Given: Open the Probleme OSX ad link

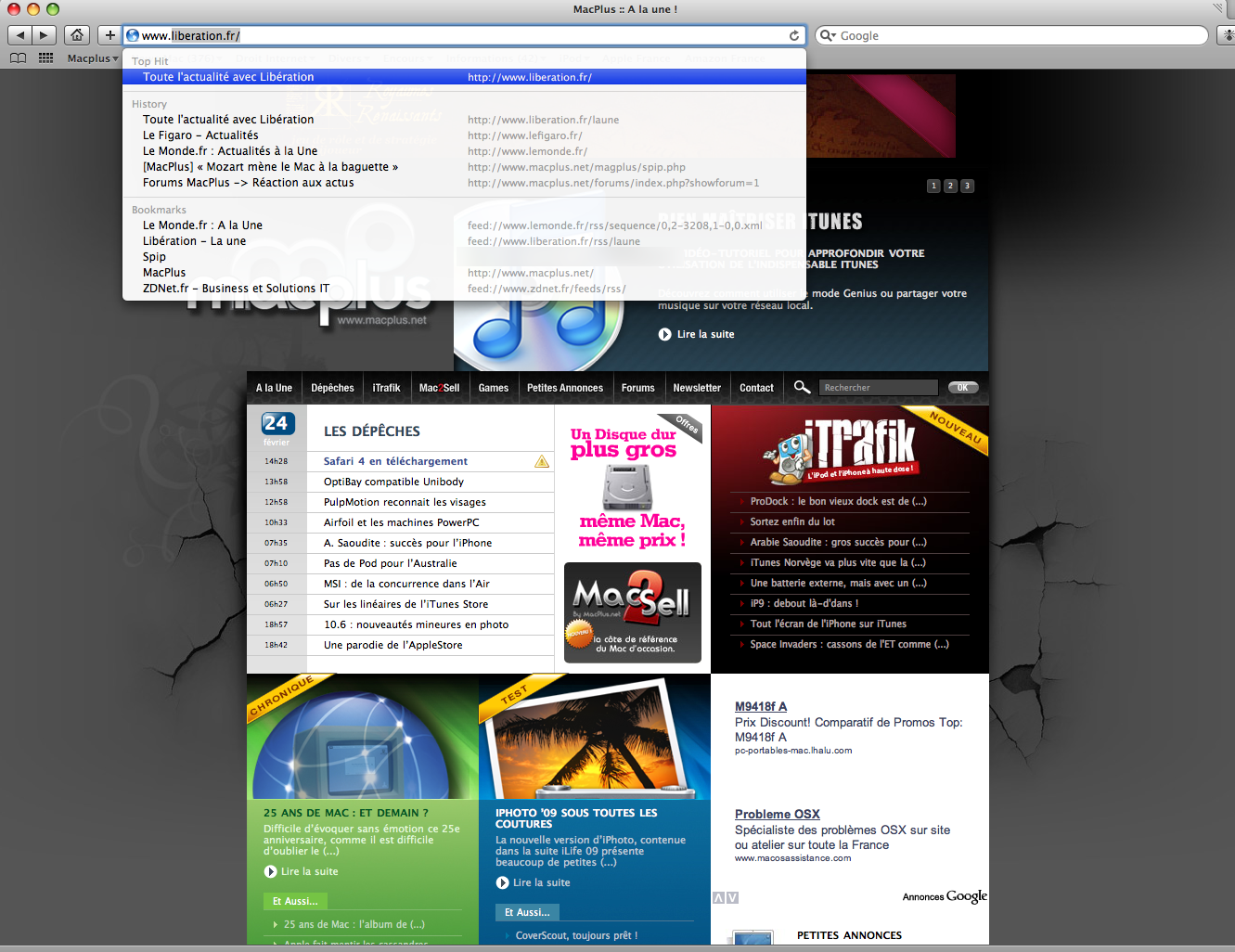Looking at the screenshot, I should pyautogui.click(x=778, y=814).
